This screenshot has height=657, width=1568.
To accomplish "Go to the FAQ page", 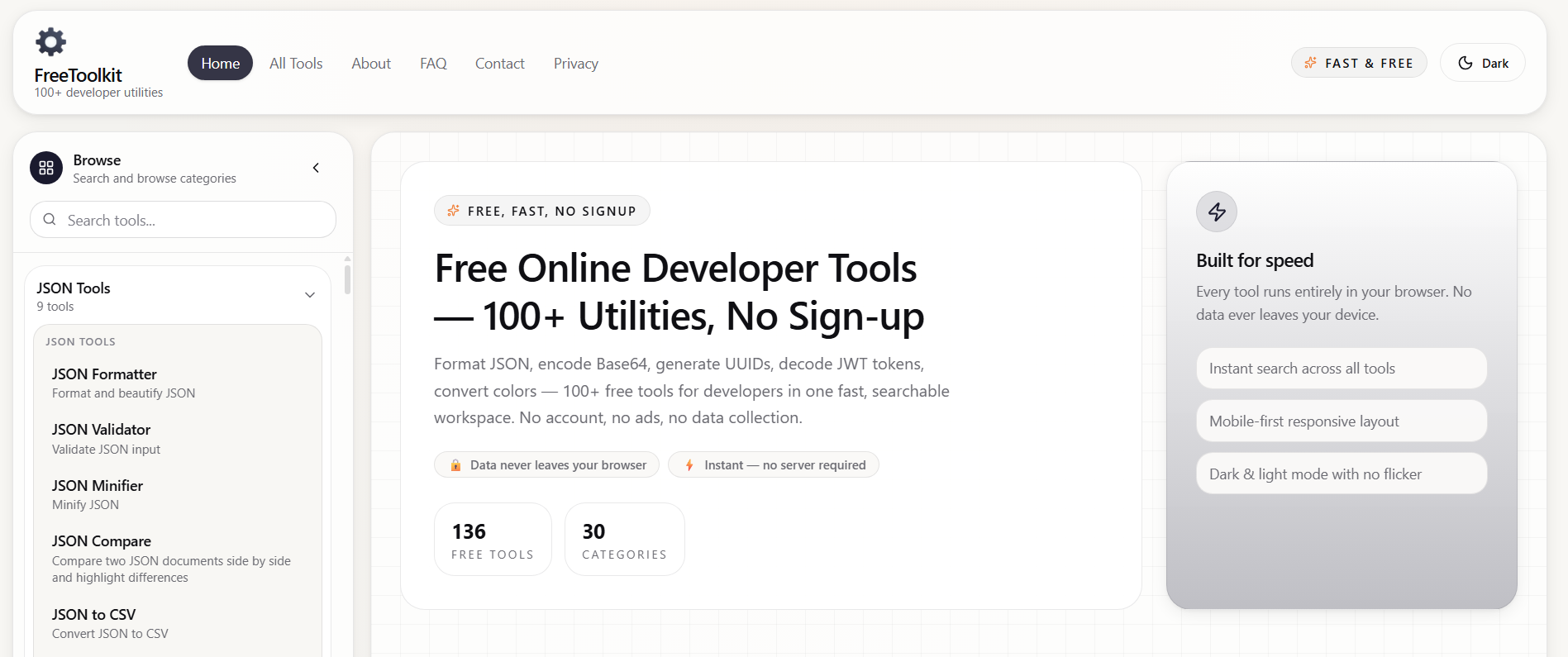I will coord(433,64).
